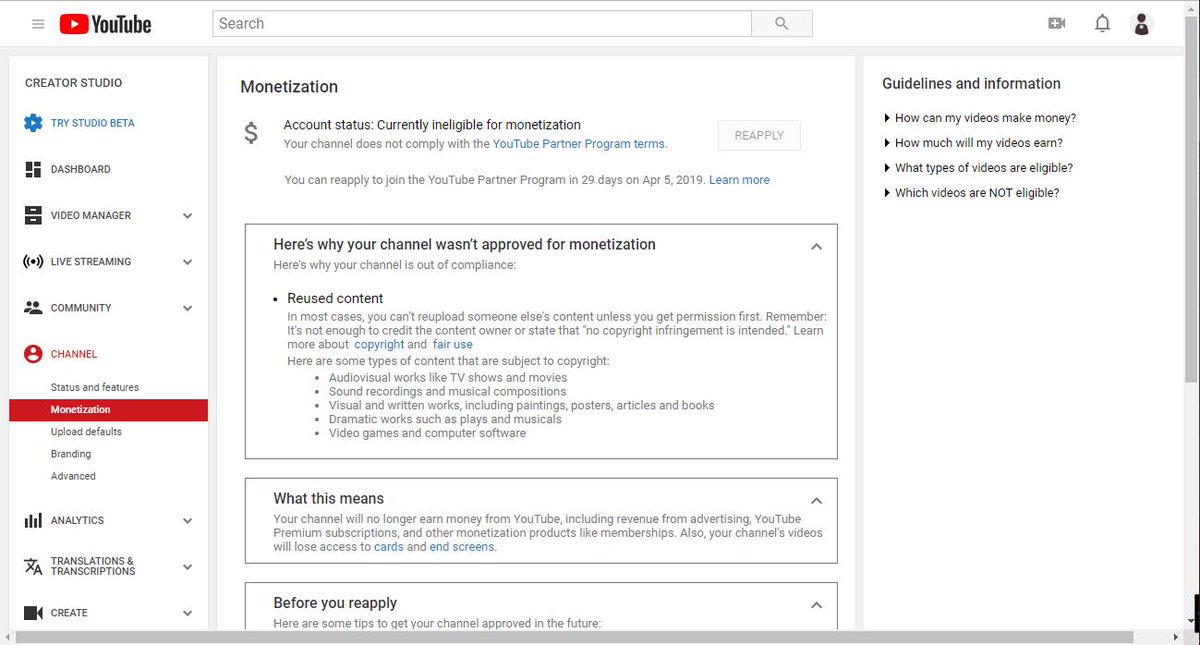Viewport: 1200px width, 645px height.
Task: Open the fair use link
Action: coord(453,345)
